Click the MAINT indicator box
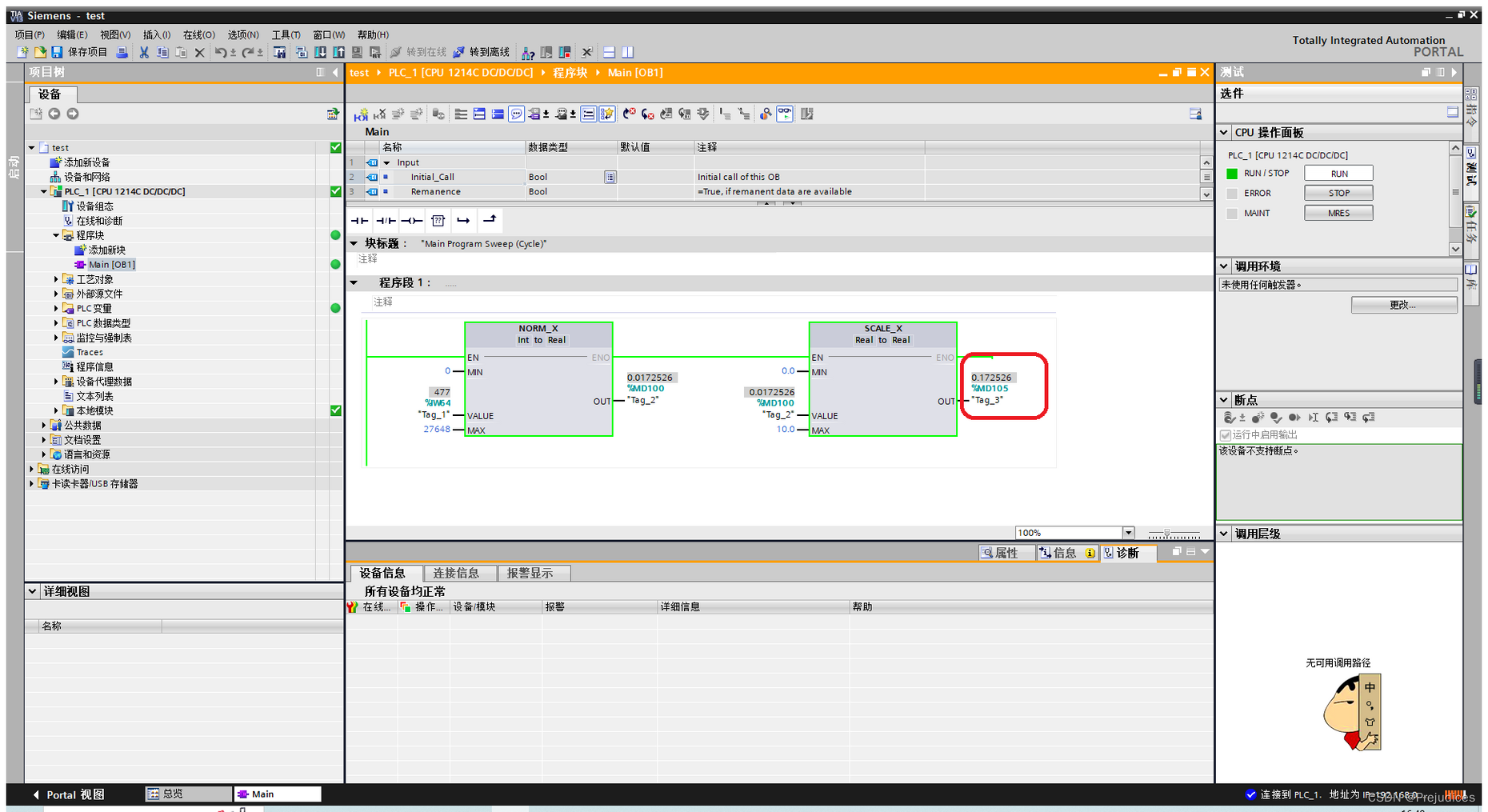 [1232, 214]
